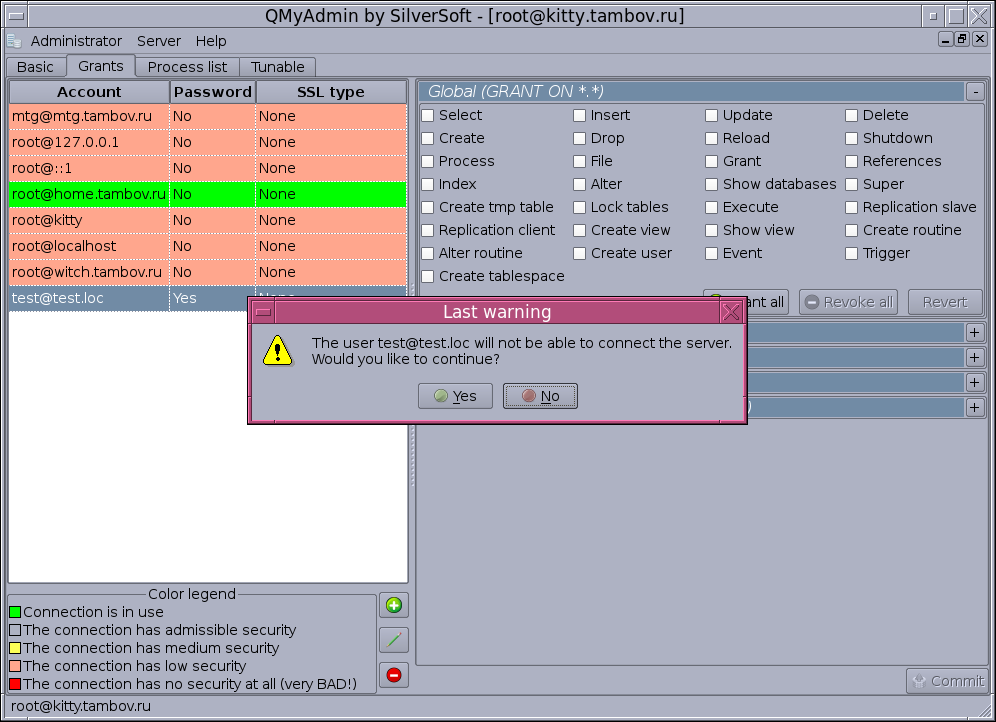Click the green Connection is in use swatch
996x722 pixels.
(x=15, y=612)
